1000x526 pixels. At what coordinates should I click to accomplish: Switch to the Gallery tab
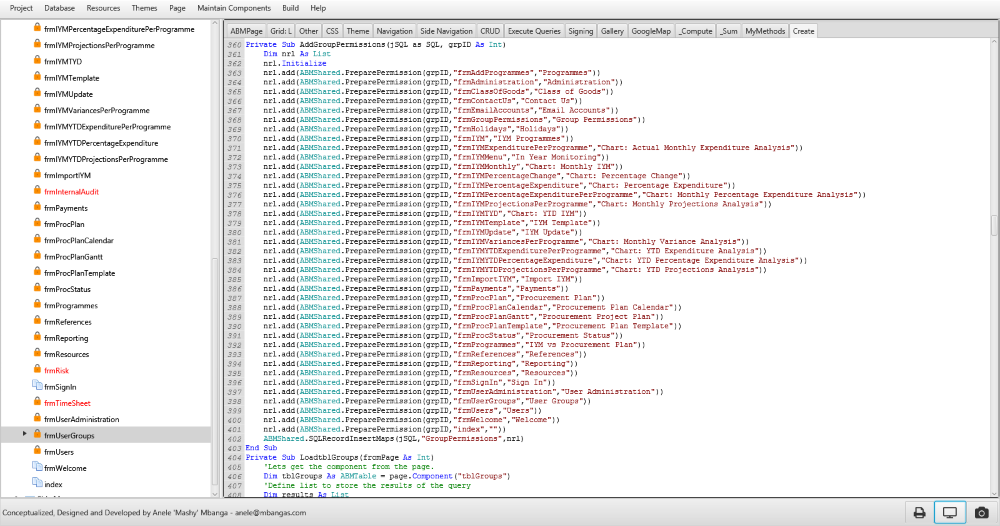click(x=612, y=31)
